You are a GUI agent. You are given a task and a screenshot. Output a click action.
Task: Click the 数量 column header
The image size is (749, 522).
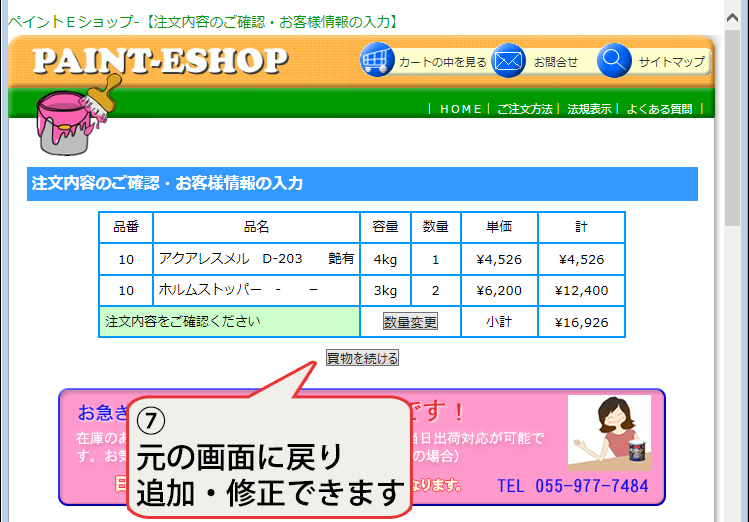click(x=435, y=227)
